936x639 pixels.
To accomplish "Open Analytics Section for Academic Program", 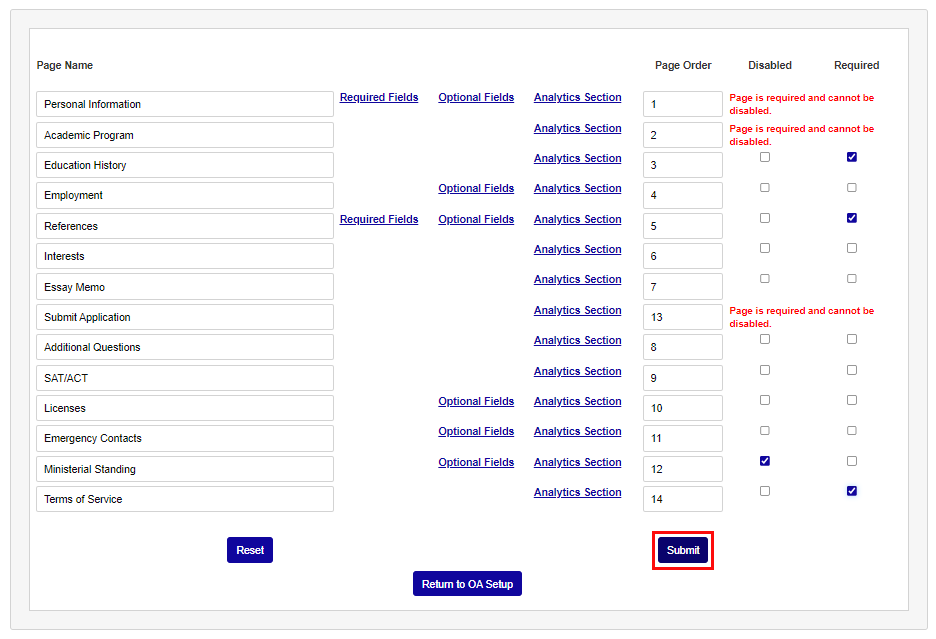I will [577, 128].
